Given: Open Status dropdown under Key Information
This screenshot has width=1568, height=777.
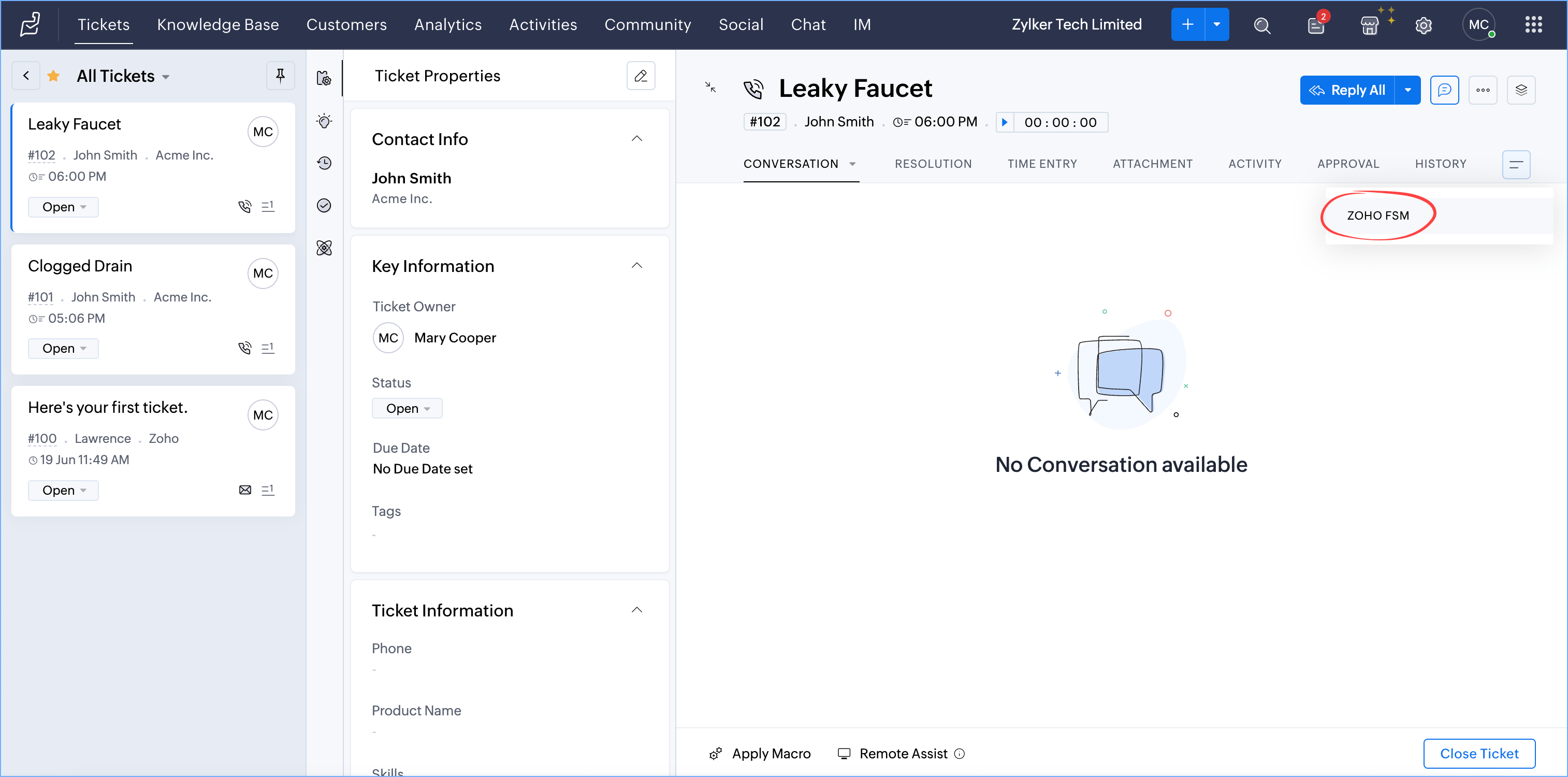Looking at the screenshot, I should [406, 408].
